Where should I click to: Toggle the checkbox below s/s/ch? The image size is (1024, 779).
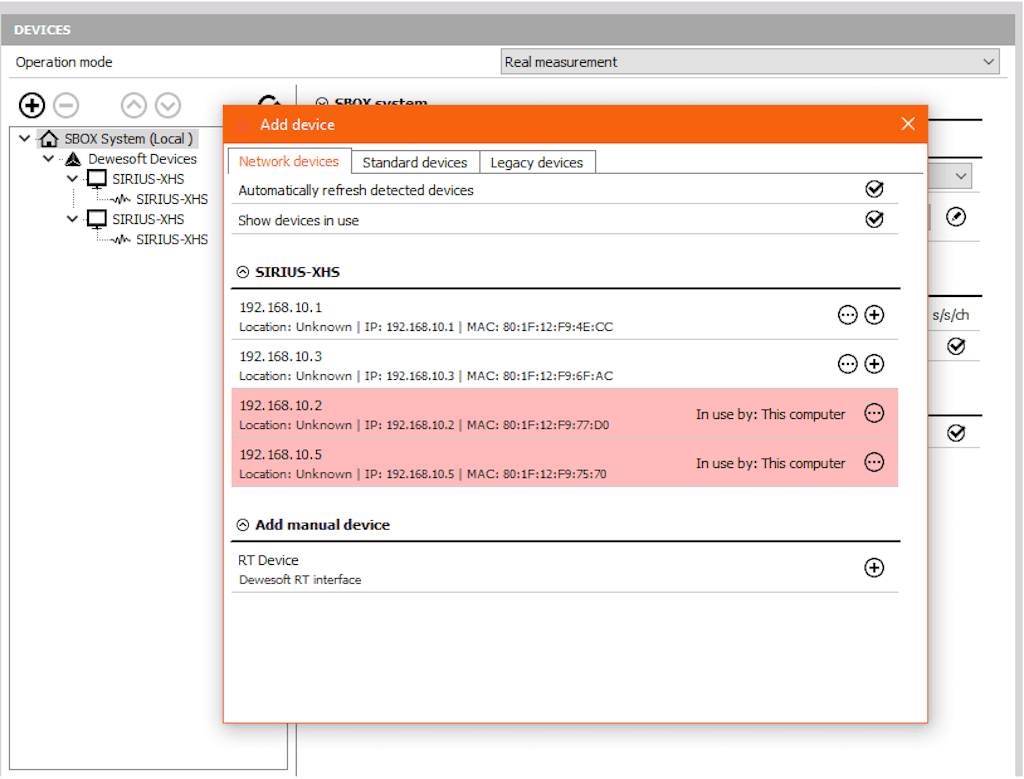[956, 345]
